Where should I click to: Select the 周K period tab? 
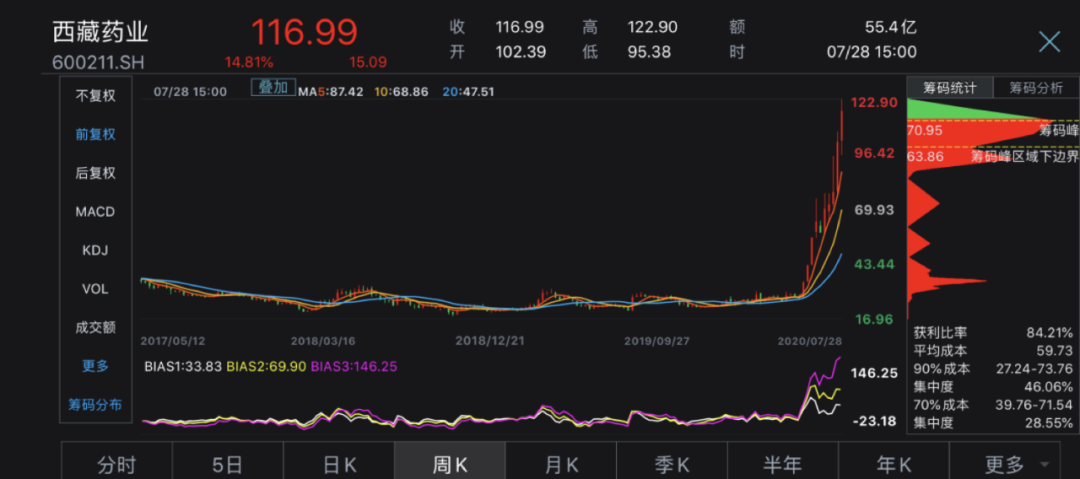450,465
